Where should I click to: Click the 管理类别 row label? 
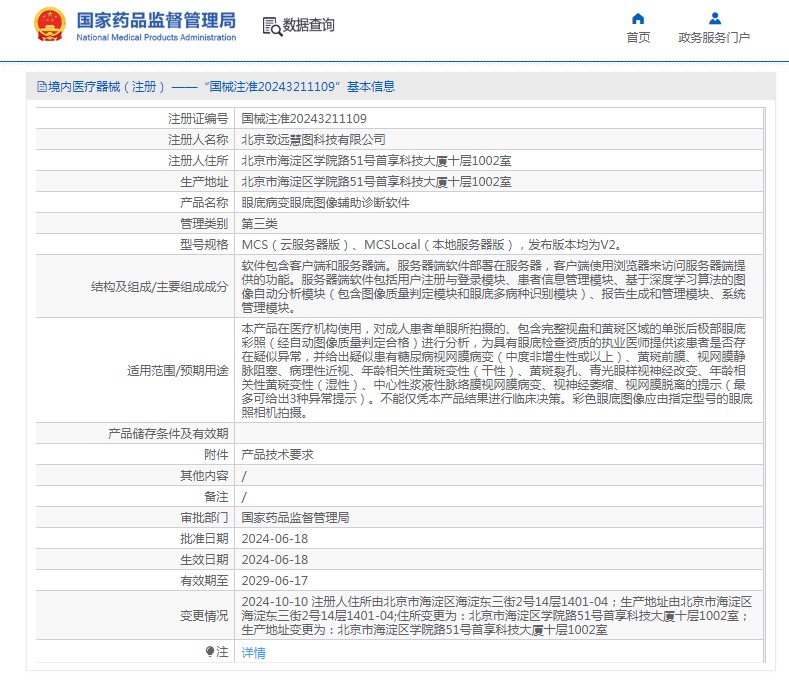coord(204,223)
